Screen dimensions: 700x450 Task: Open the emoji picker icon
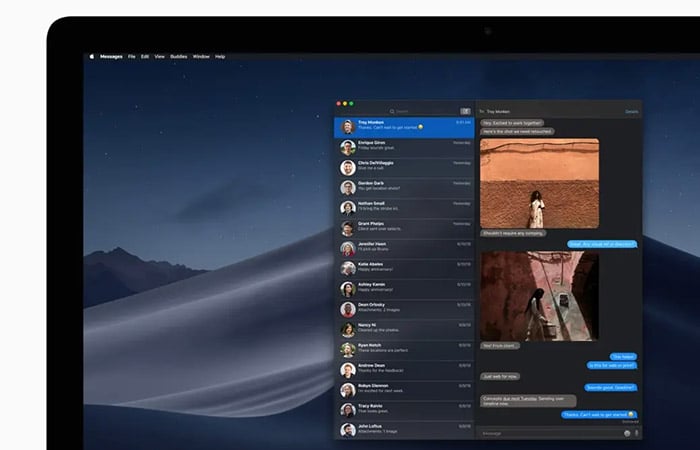pyautogui.click(x=627, y=433)
